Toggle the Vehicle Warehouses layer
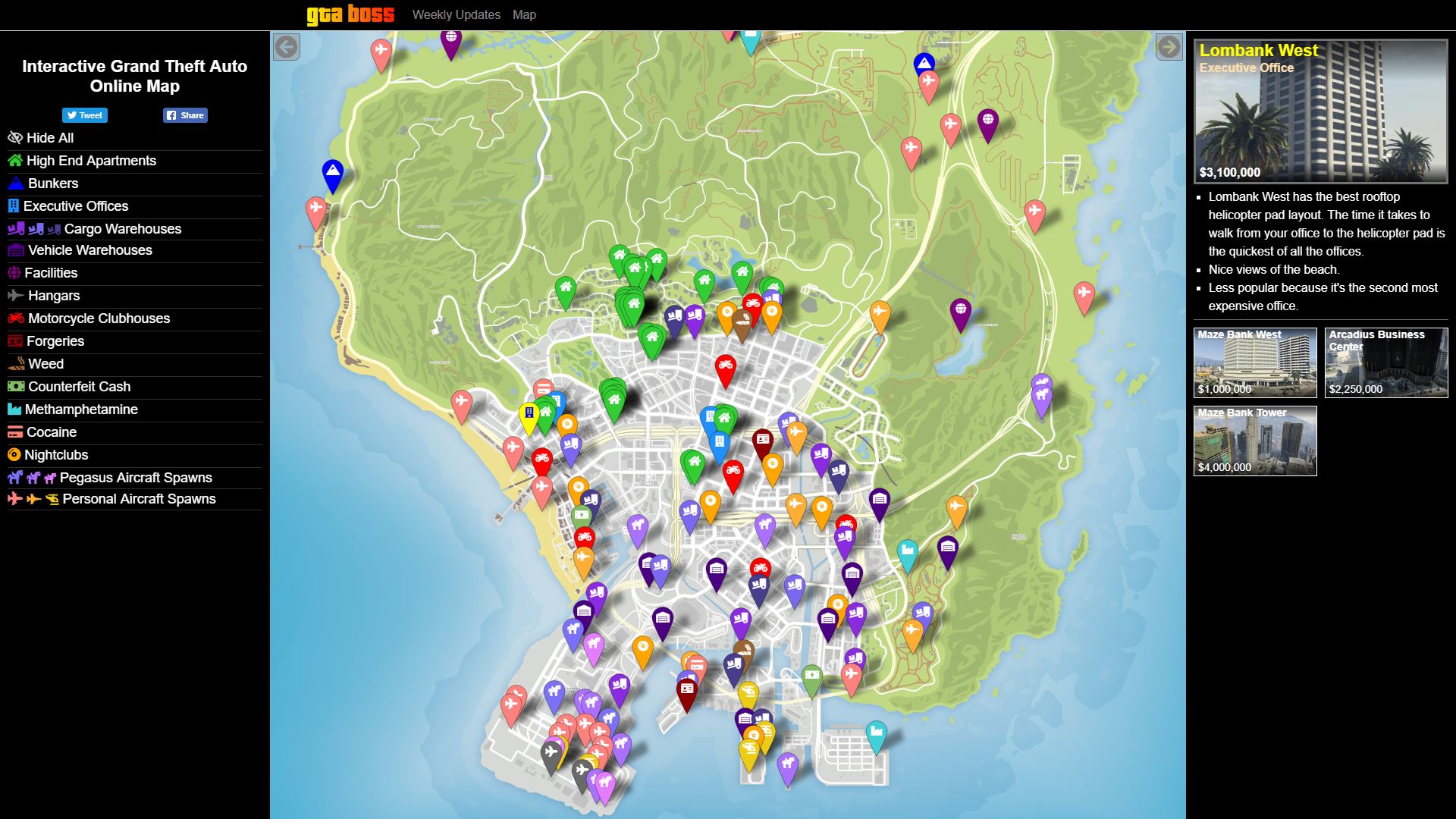 tap(80, 250)
